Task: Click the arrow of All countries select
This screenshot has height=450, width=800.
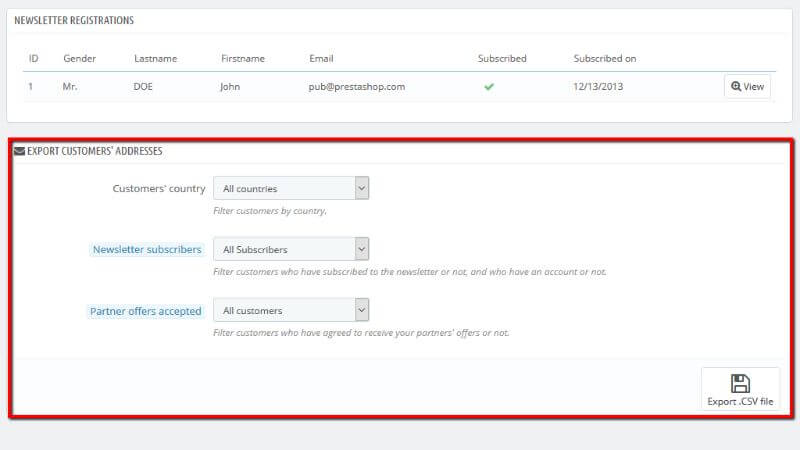Action: pyautogui.click(x=362, y=188)
